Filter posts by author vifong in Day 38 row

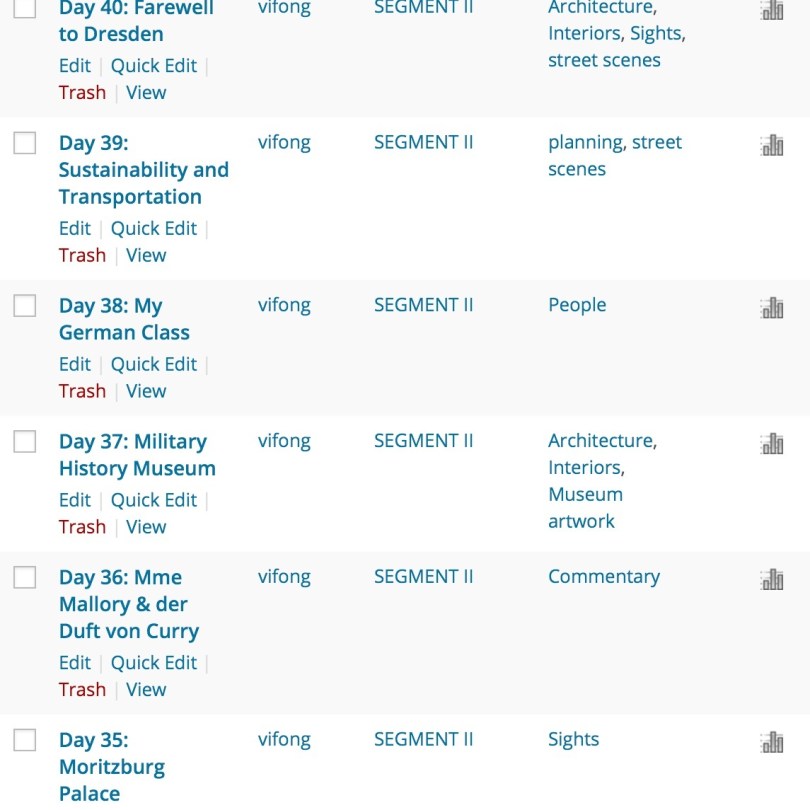284,305
